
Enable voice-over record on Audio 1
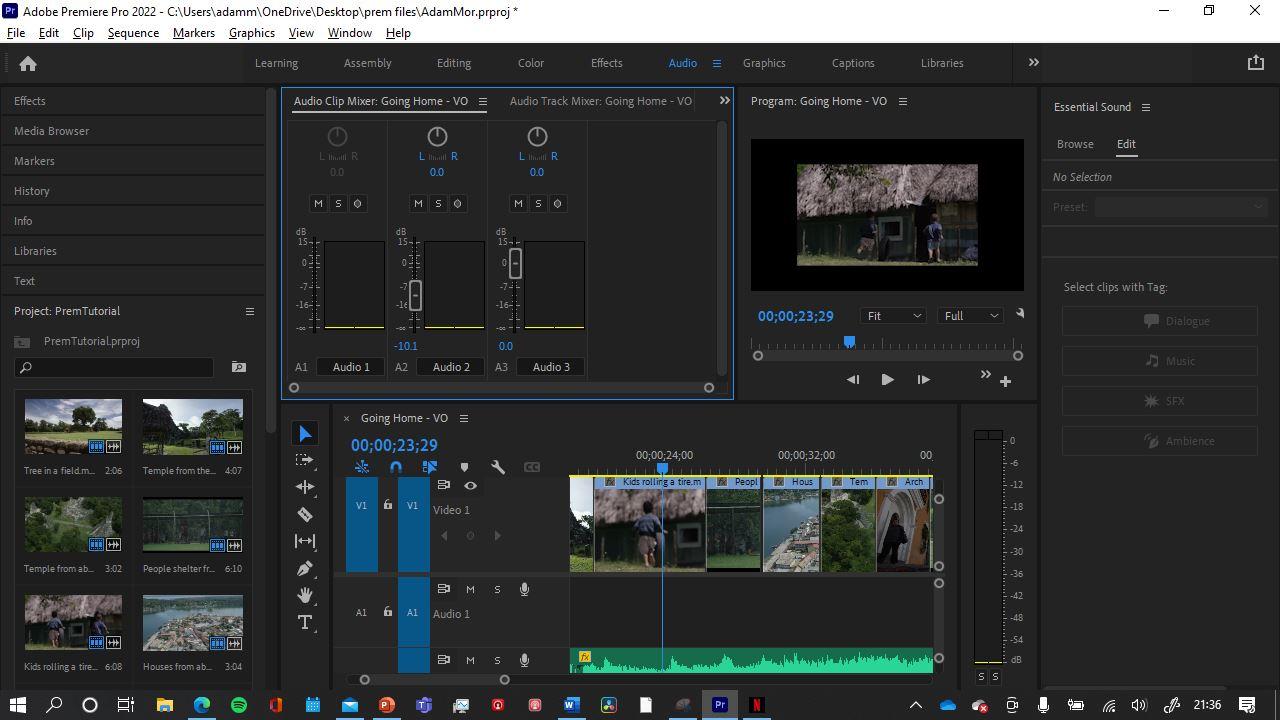click(524, 589)
